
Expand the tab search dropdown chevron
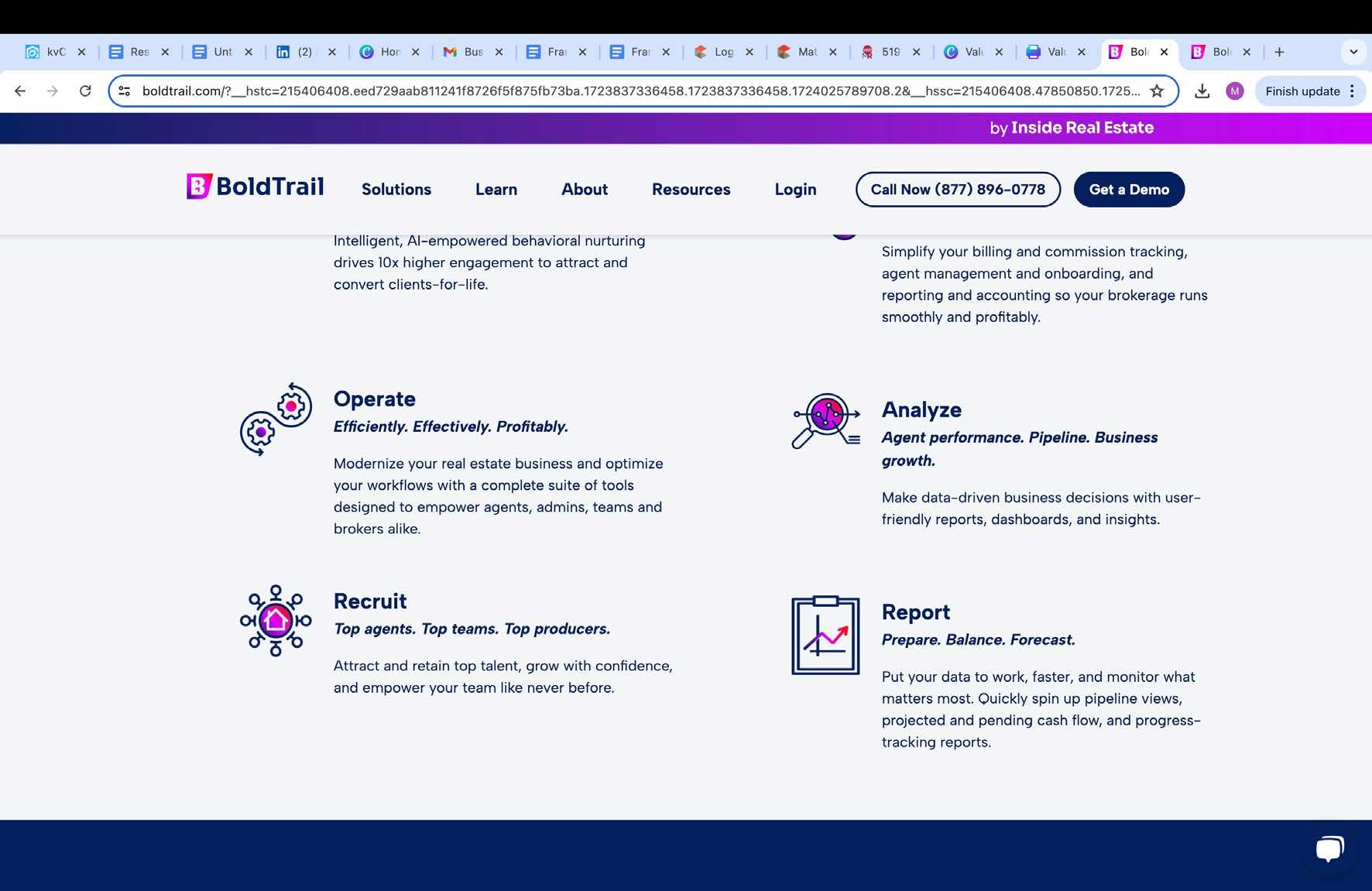[1353, 52]
